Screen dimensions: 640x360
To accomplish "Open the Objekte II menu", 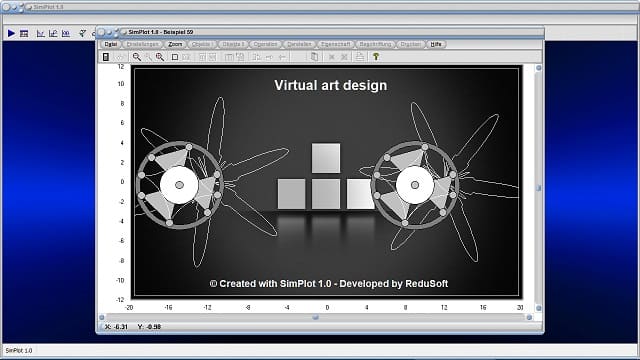I will click(x=233, y=44).
